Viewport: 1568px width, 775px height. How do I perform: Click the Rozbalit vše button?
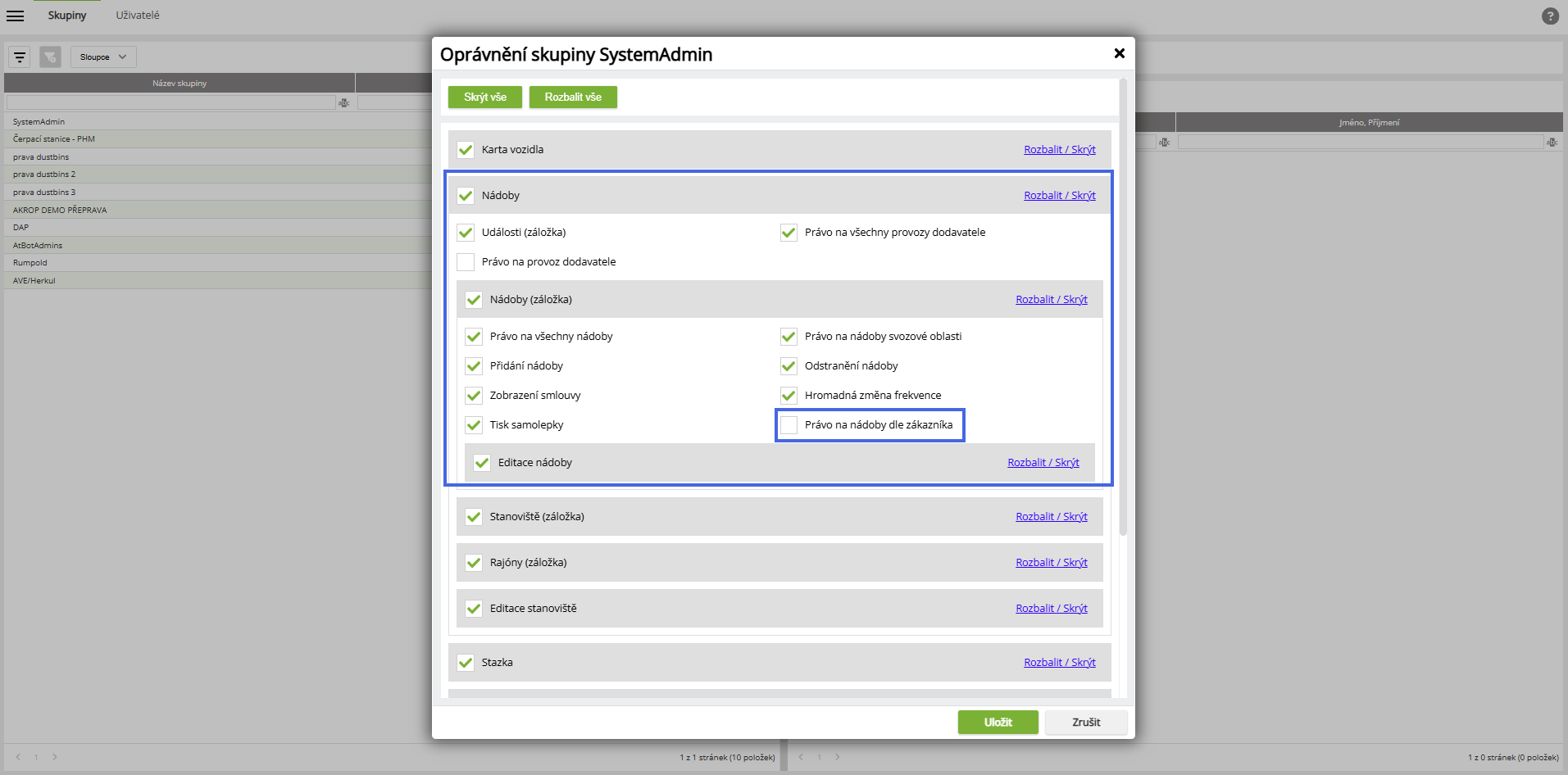[573, 97]
